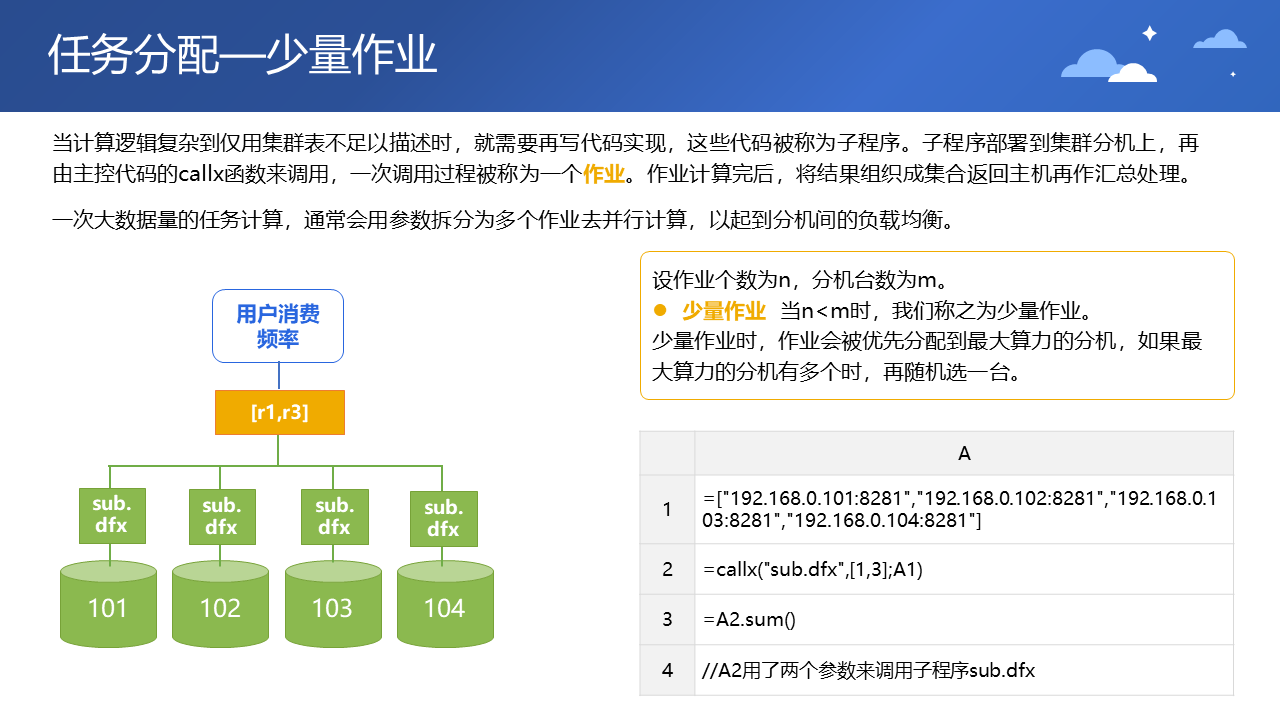Click the sub.dfx box above cylinder 103
This screenshot has height=720, width=1280.
(334, 516)
